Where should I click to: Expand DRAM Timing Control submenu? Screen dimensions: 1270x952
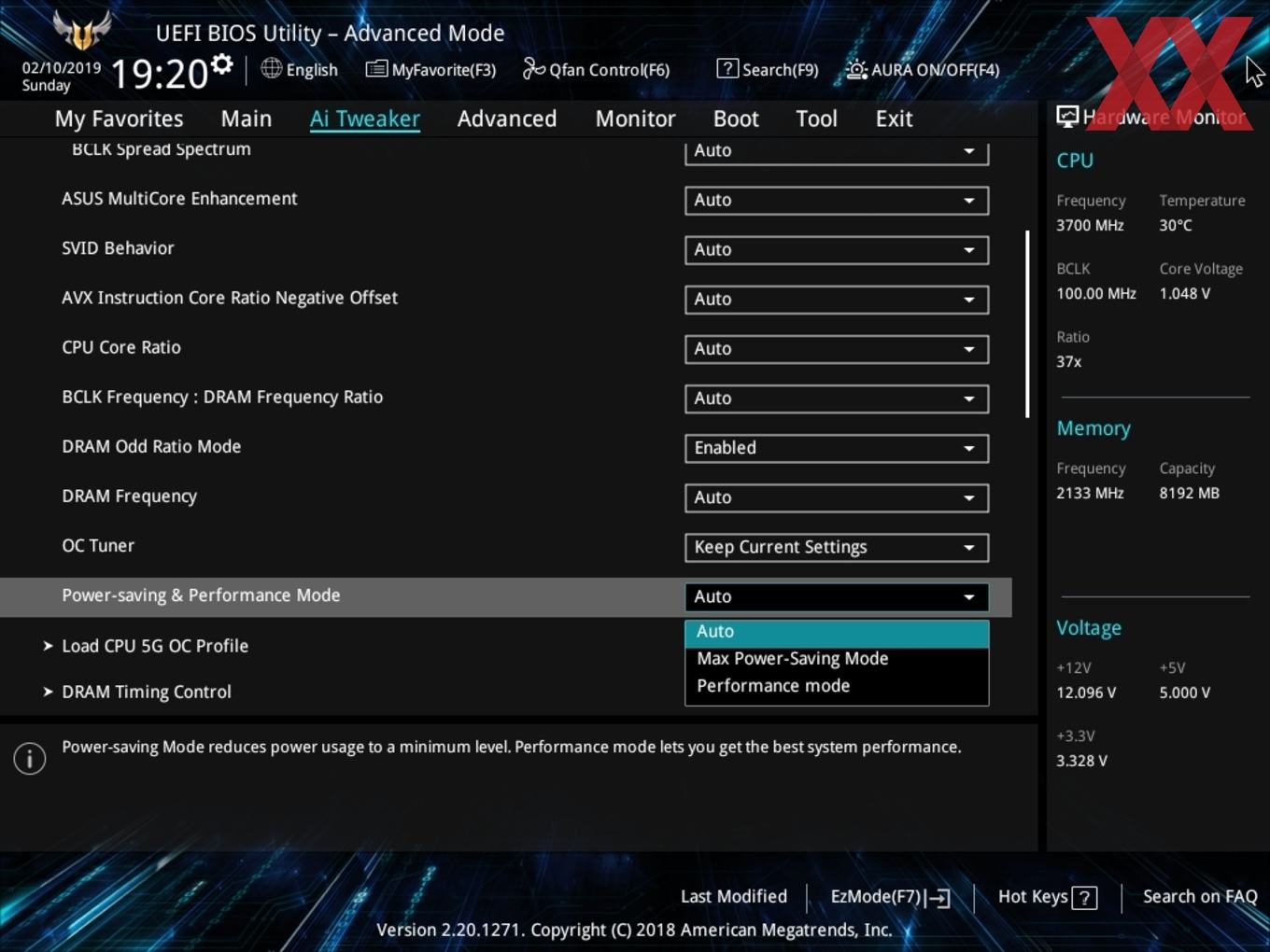(137, 692)
